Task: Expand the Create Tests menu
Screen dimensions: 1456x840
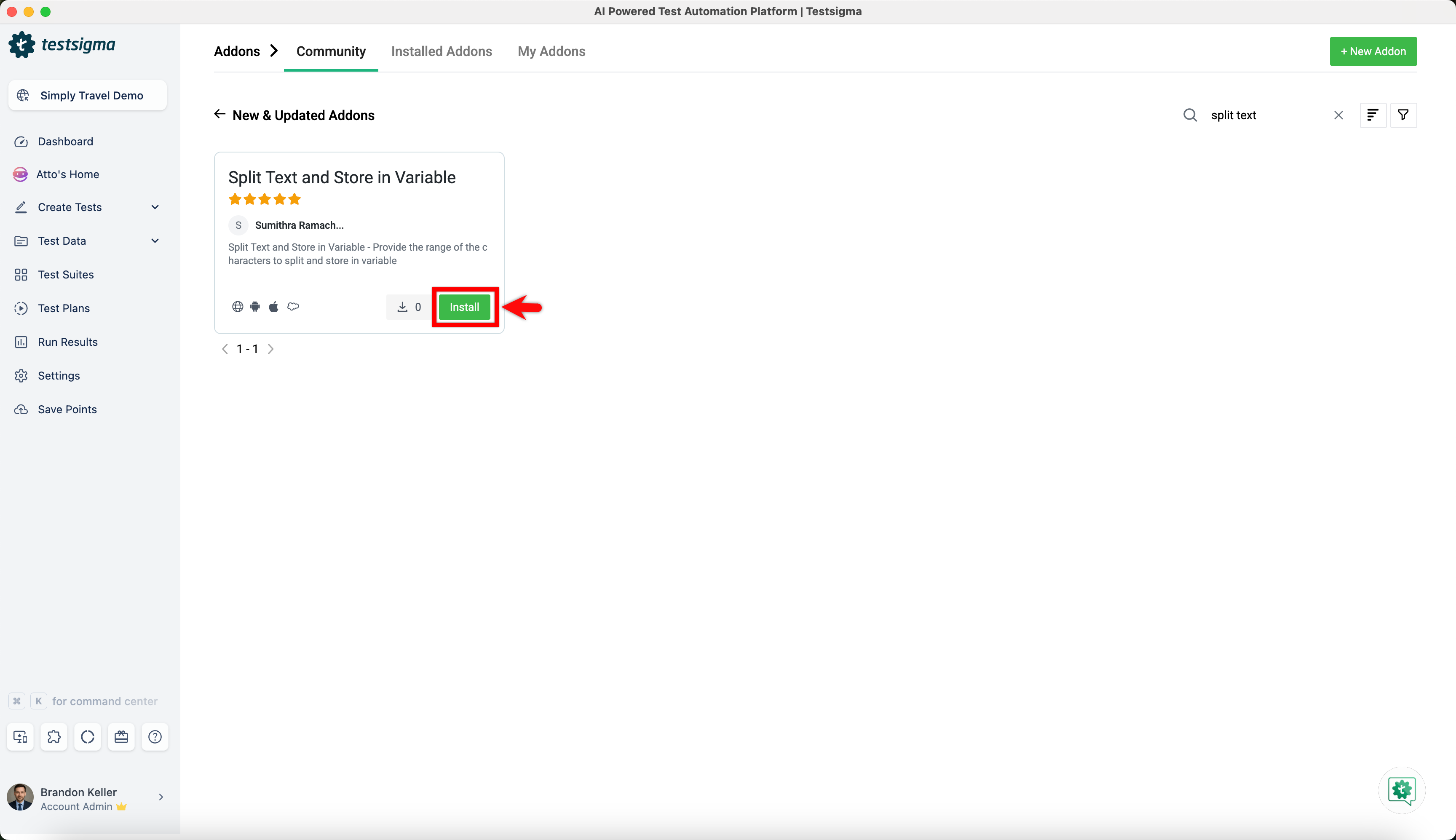Action: (x=155, y=207)
